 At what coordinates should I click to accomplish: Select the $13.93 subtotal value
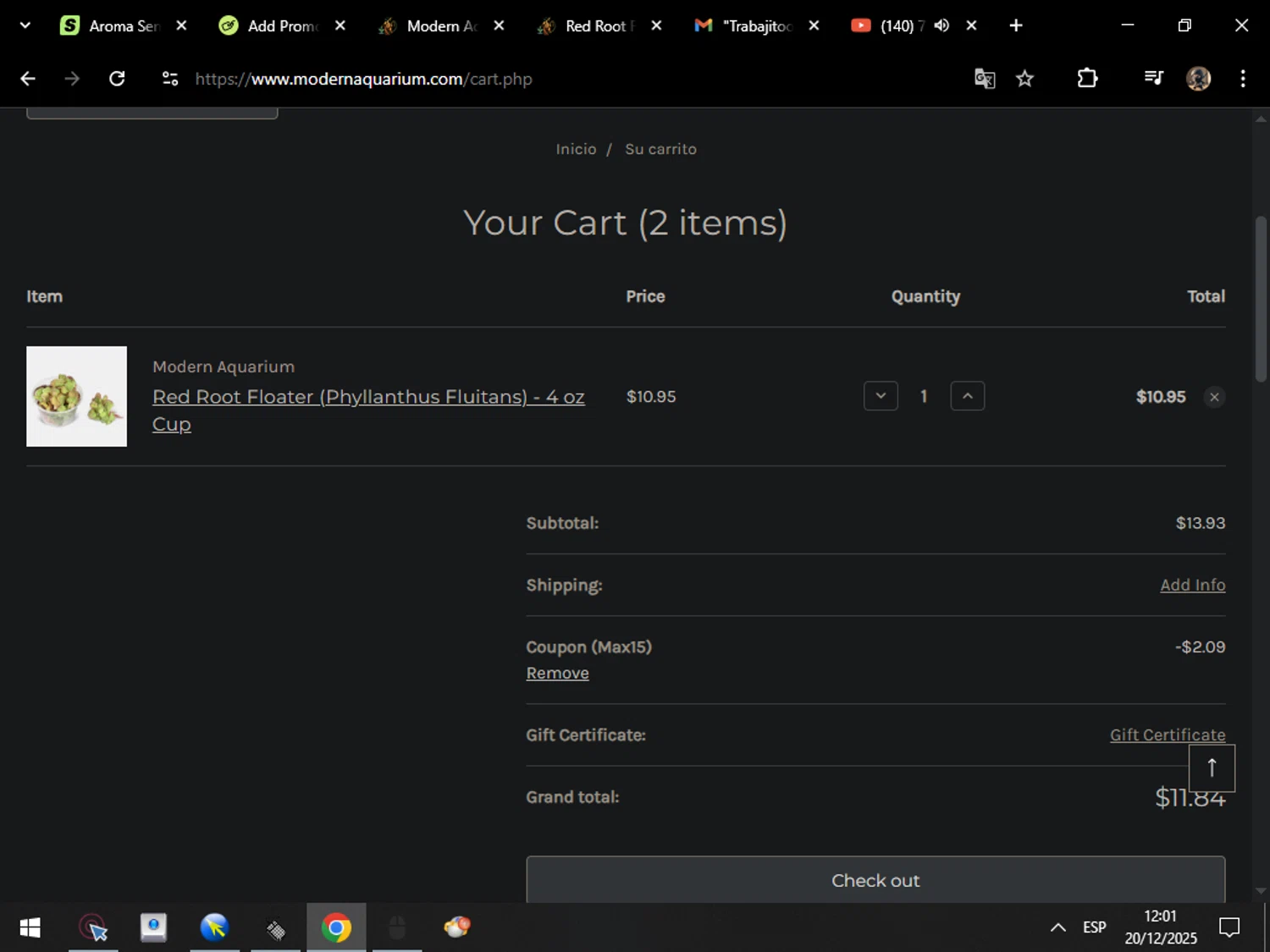point(1200,523)
